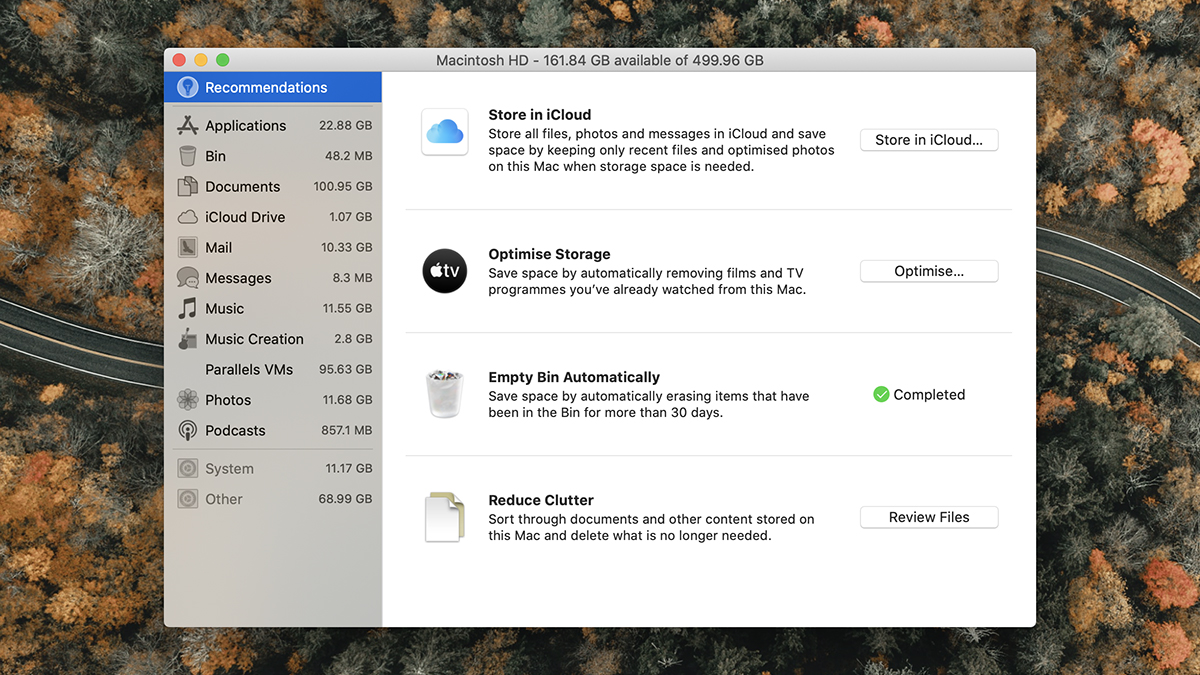Click the Podcasts label in sidebar

235,430
